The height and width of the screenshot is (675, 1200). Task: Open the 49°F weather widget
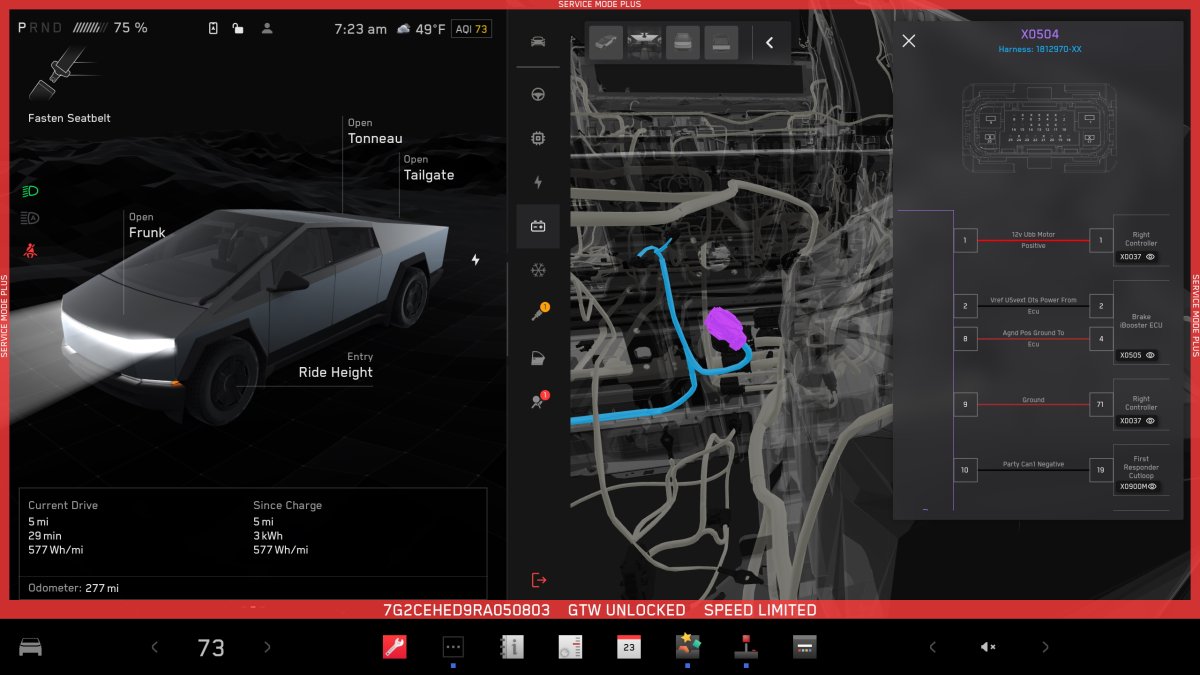pyautogui.click(x=420, y=29)
